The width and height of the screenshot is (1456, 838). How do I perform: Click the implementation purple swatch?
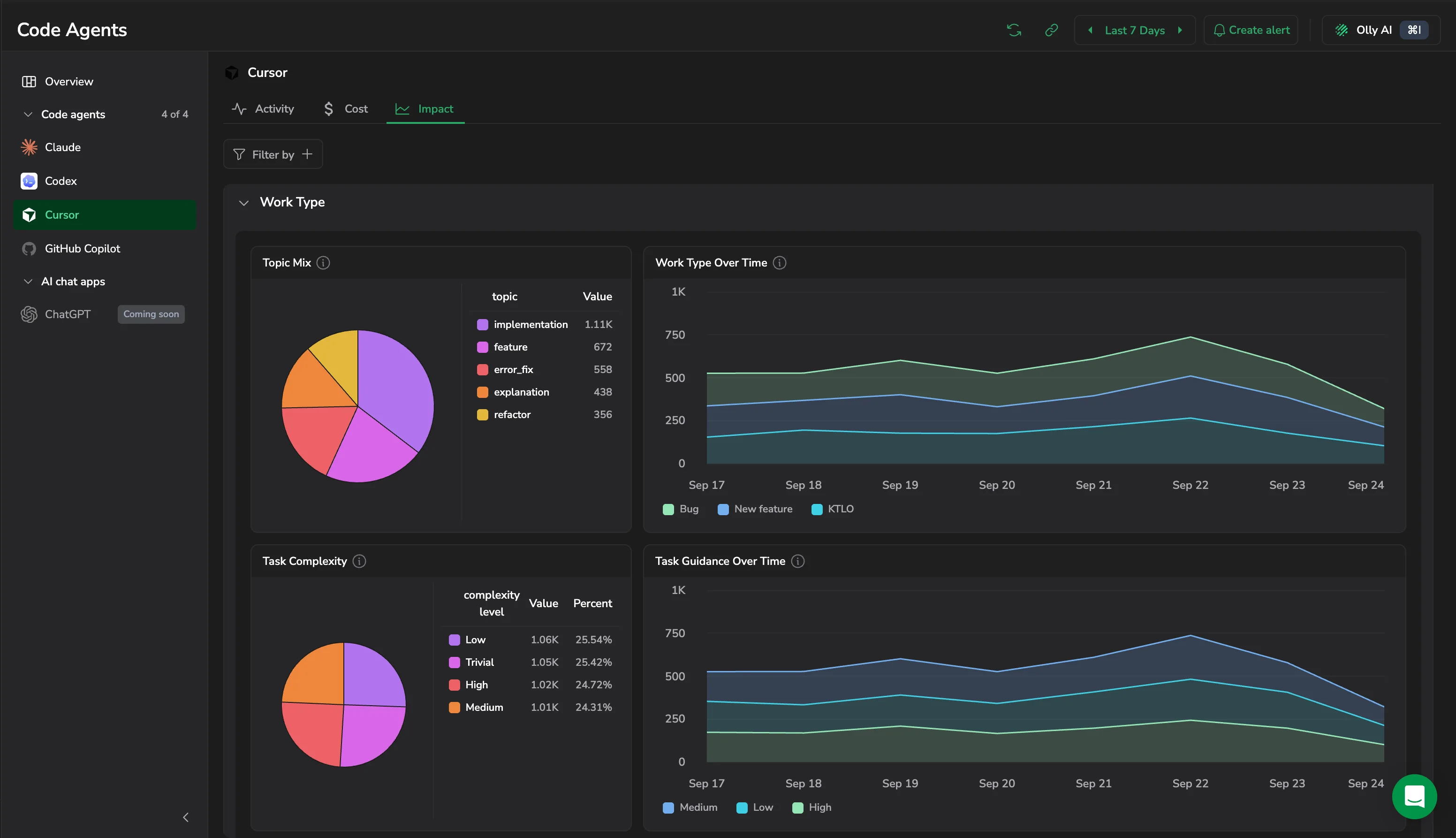click(482, 325)
